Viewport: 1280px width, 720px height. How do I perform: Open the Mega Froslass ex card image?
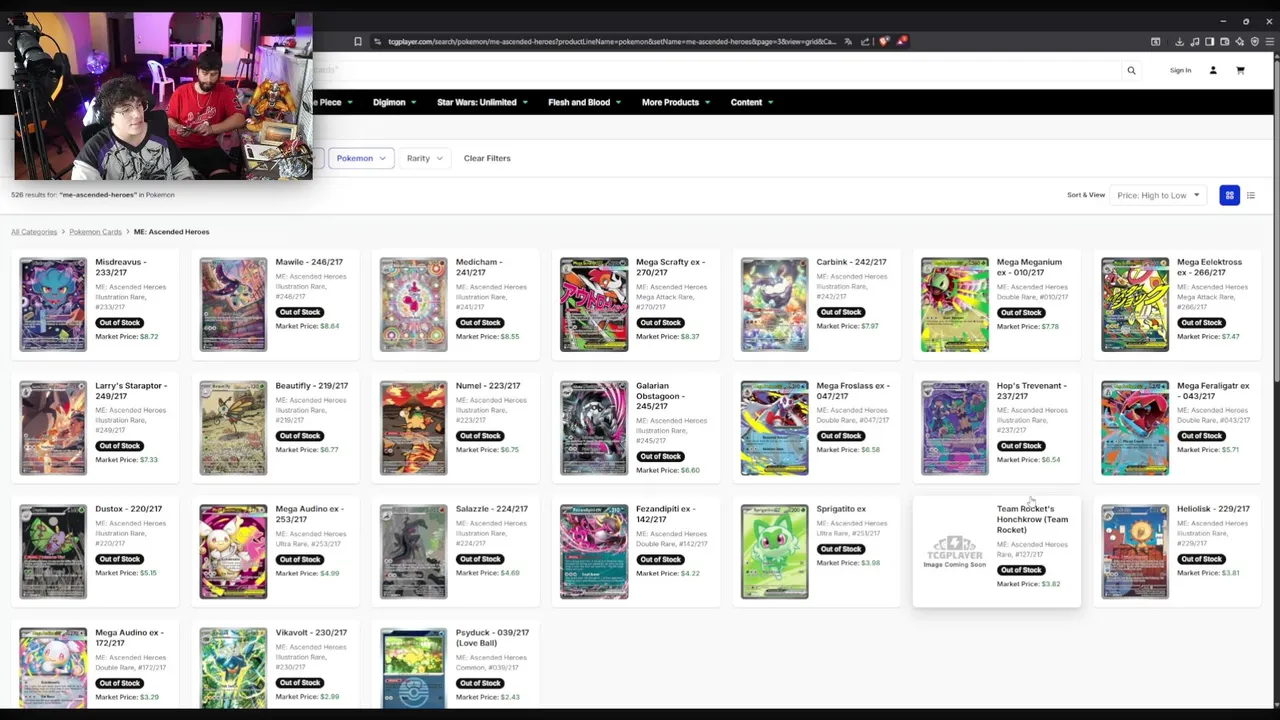774,428
